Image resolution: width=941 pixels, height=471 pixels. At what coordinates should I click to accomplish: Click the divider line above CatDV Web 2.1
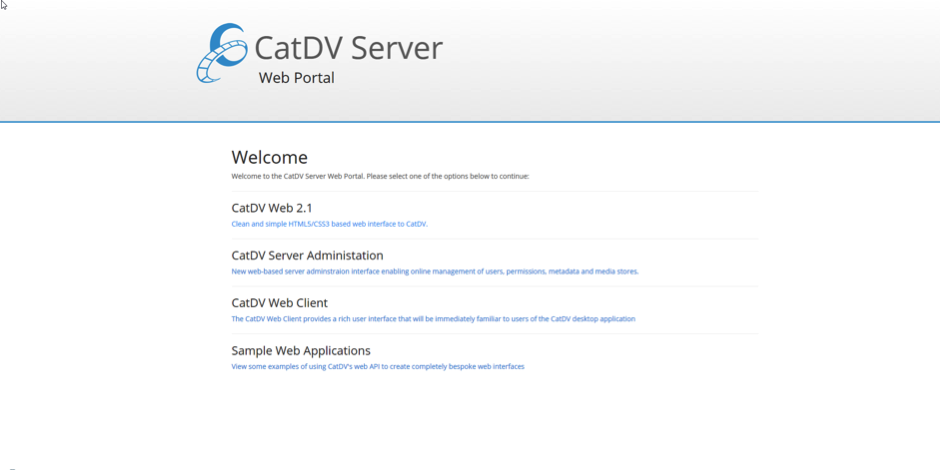494,191
